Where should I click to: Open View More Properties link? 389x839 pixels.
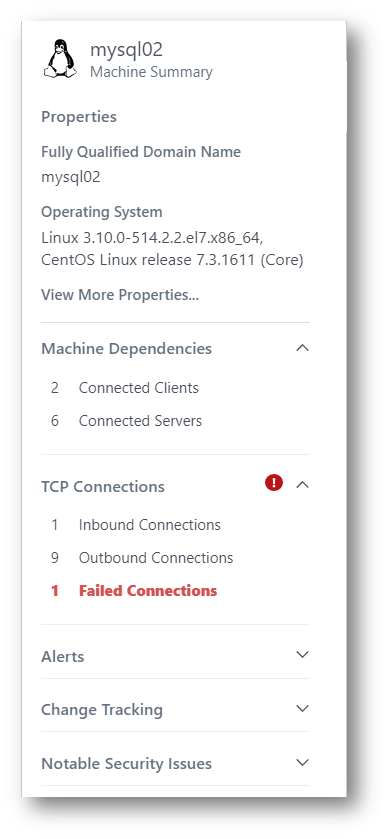tap(120, 295)
